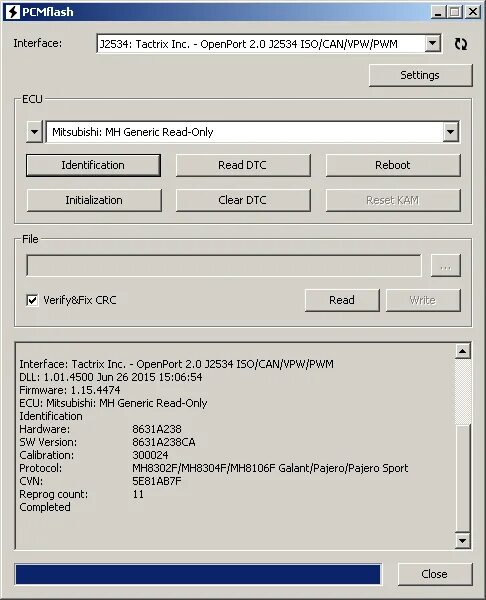The image size is (486, 600).
Task: Click the log scrollbar up arrow
Action: click(463, 351)
